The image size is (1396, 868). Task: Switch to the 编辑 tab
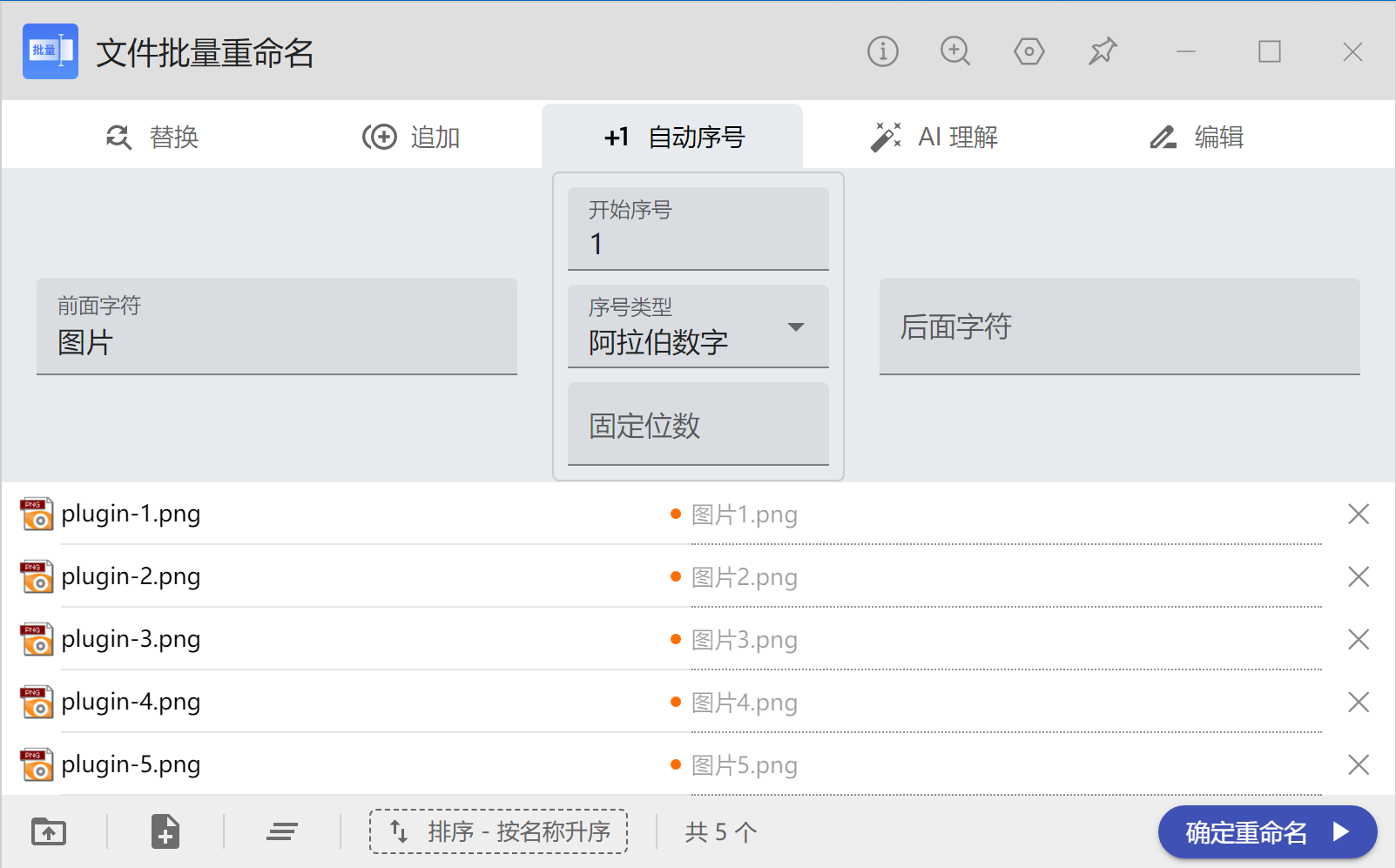[x=1197, y=137]
